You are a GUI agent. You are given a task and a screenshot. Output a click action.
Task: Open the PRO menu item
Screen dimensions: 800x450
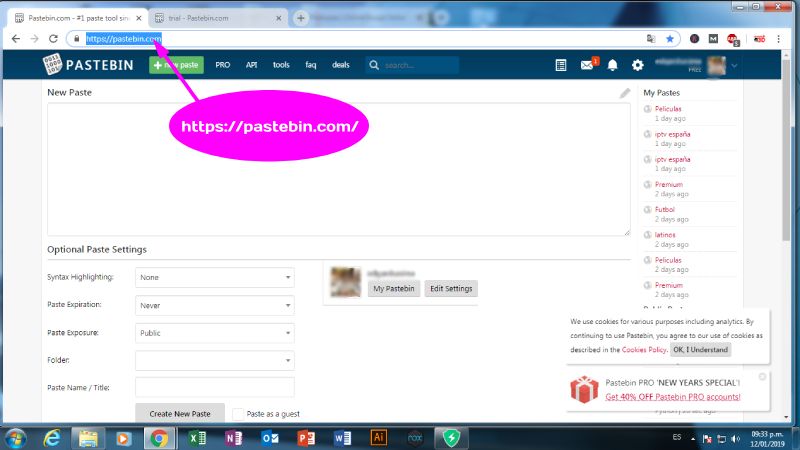coord(222,65)
